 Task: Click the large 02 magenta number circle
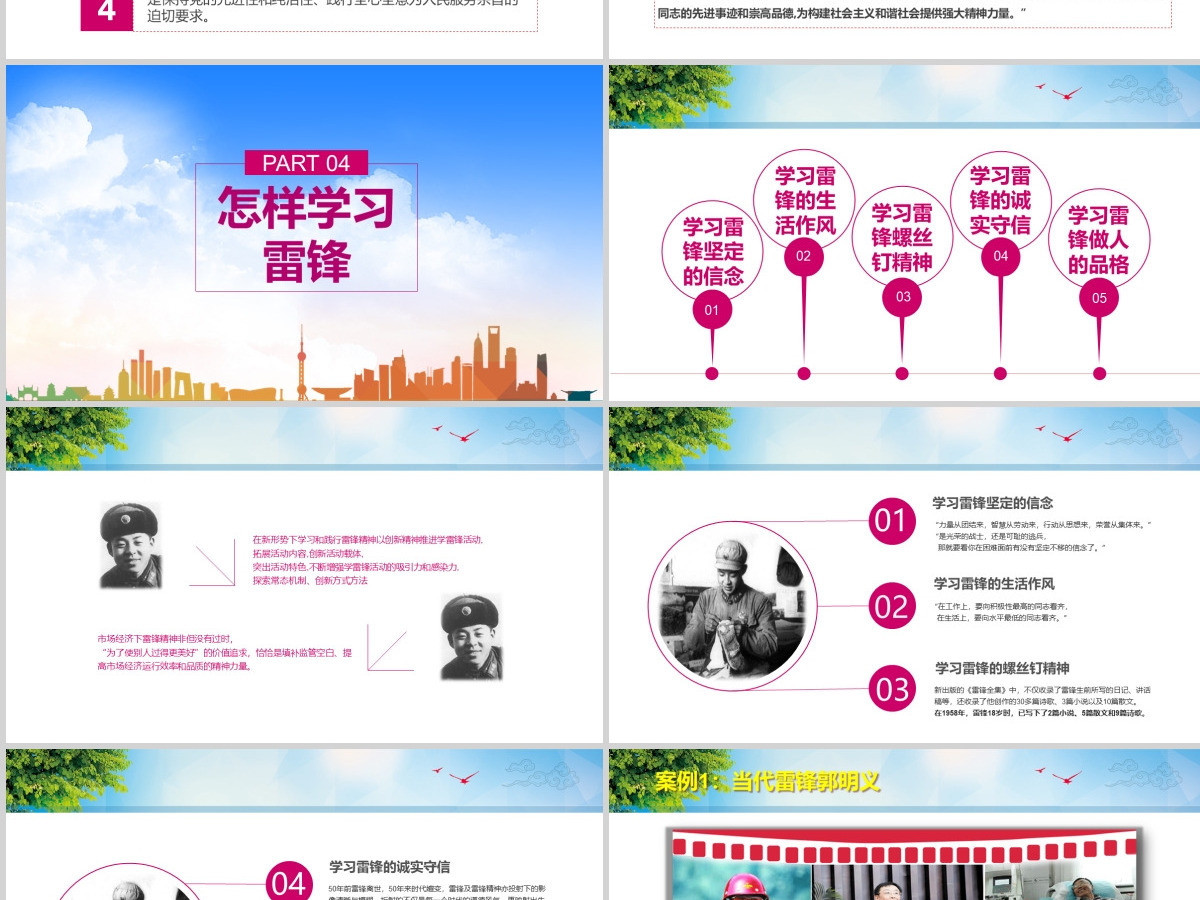891,606
